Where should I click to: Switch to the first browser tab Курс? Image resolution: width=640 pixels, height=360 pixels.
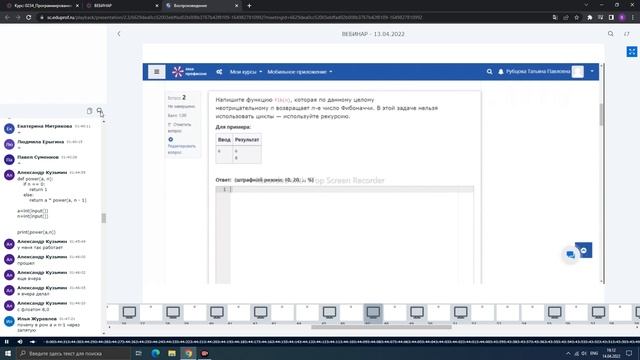click(x=43, y=6)
